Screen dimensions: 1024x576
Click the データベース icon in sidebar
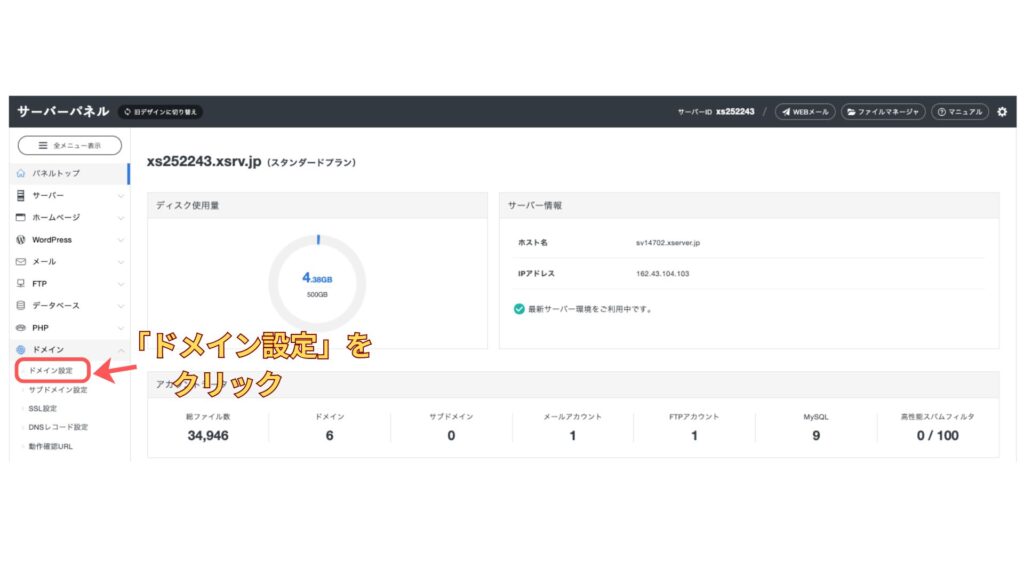21,306
